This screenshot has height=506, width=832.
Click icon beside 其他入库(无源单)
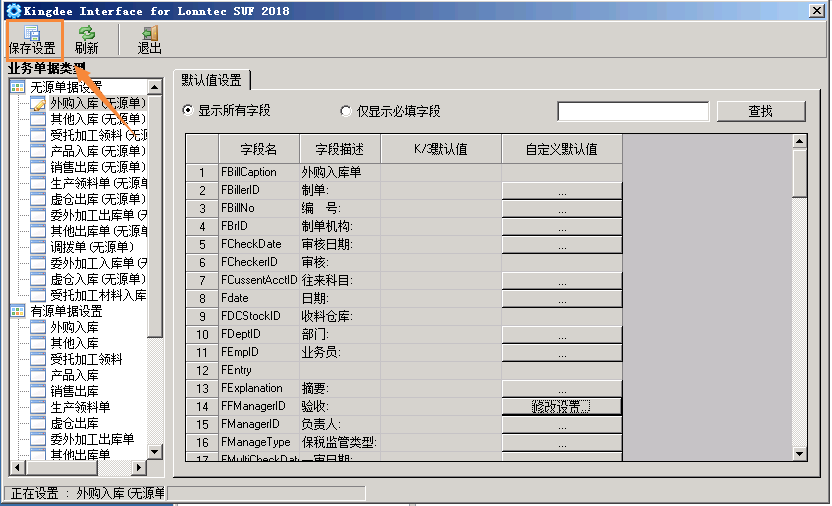38,119
